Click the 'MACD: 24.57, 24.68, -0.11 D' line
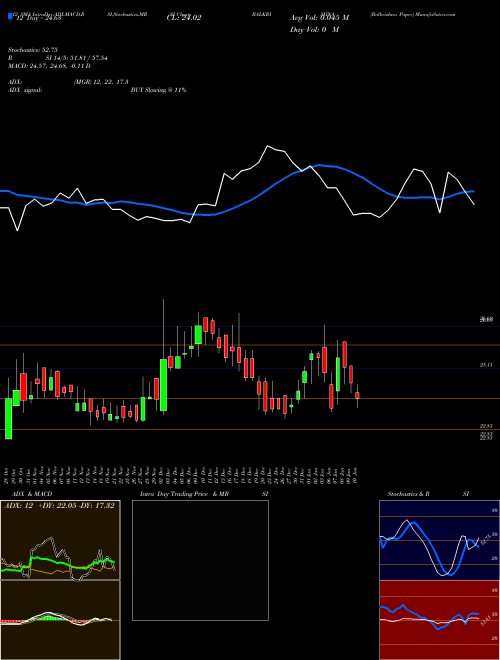Image resolution: width=500 pixels, height=660 pixels. [49, 66]
